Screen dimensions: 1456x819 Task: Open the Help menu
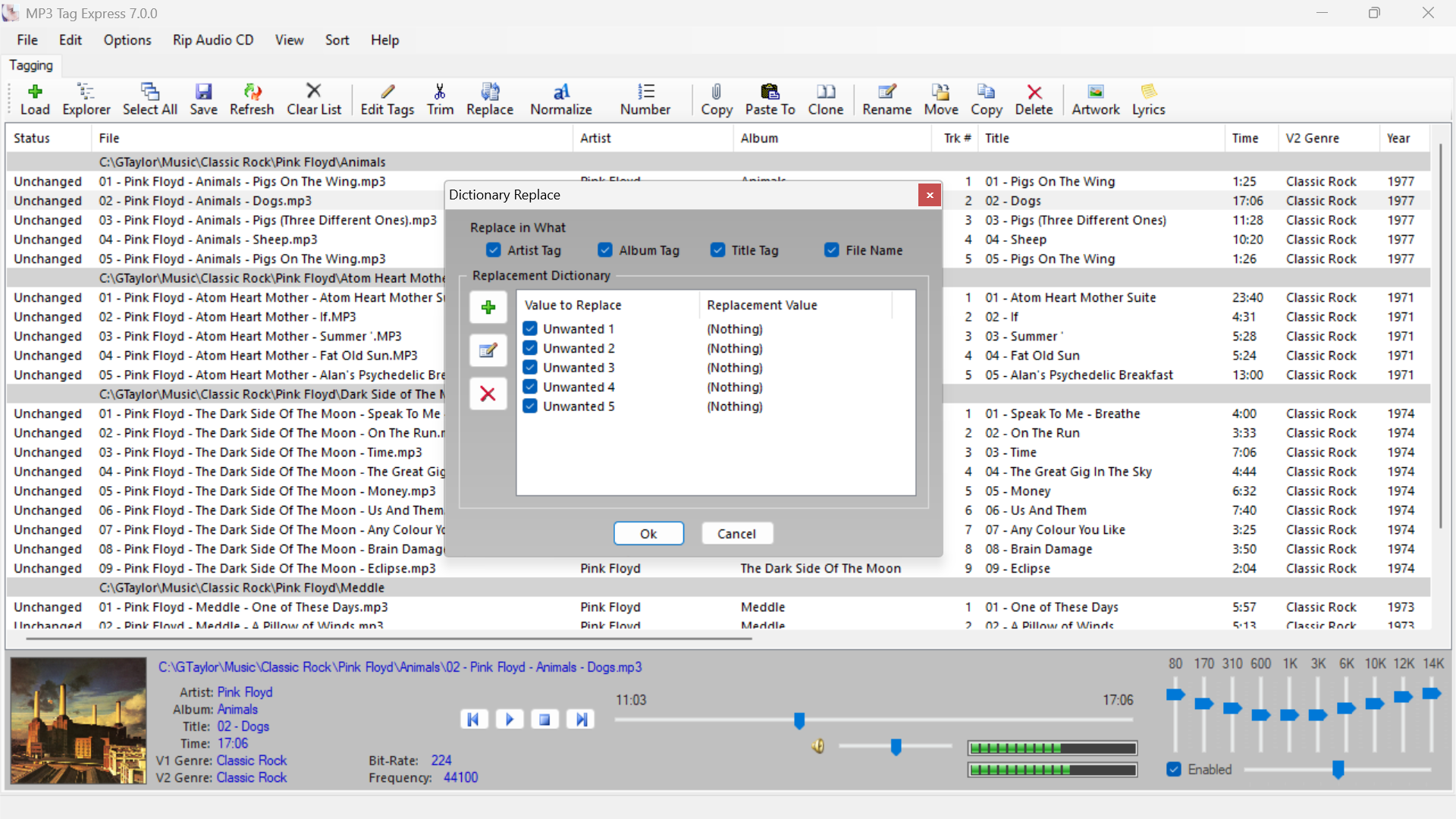pyautogui.click(x=384, y=40)
